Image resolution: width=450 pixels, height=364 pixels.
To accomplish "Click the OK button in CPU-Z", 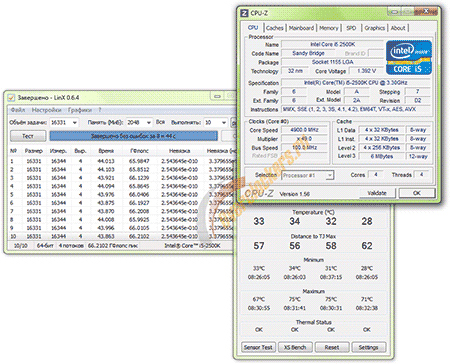I will coord(417,193).
